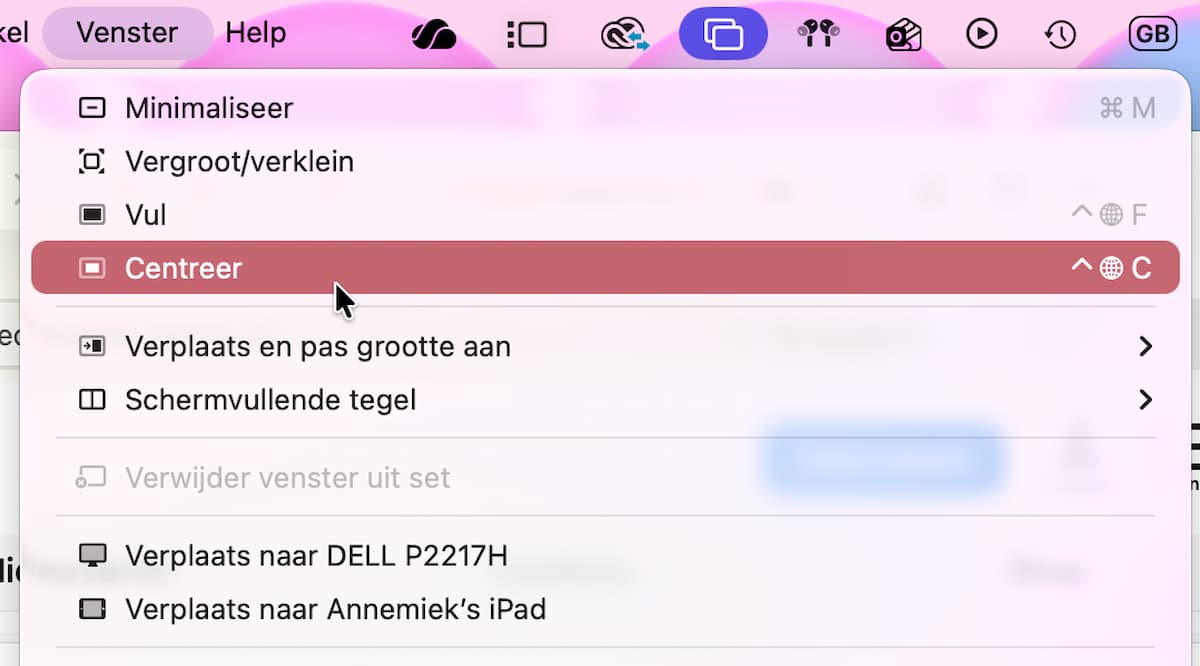Image resolution: width=1200 pixels, height=666 pixels.
Task: Click the Vul window icon
Action: tap(92, 215)
